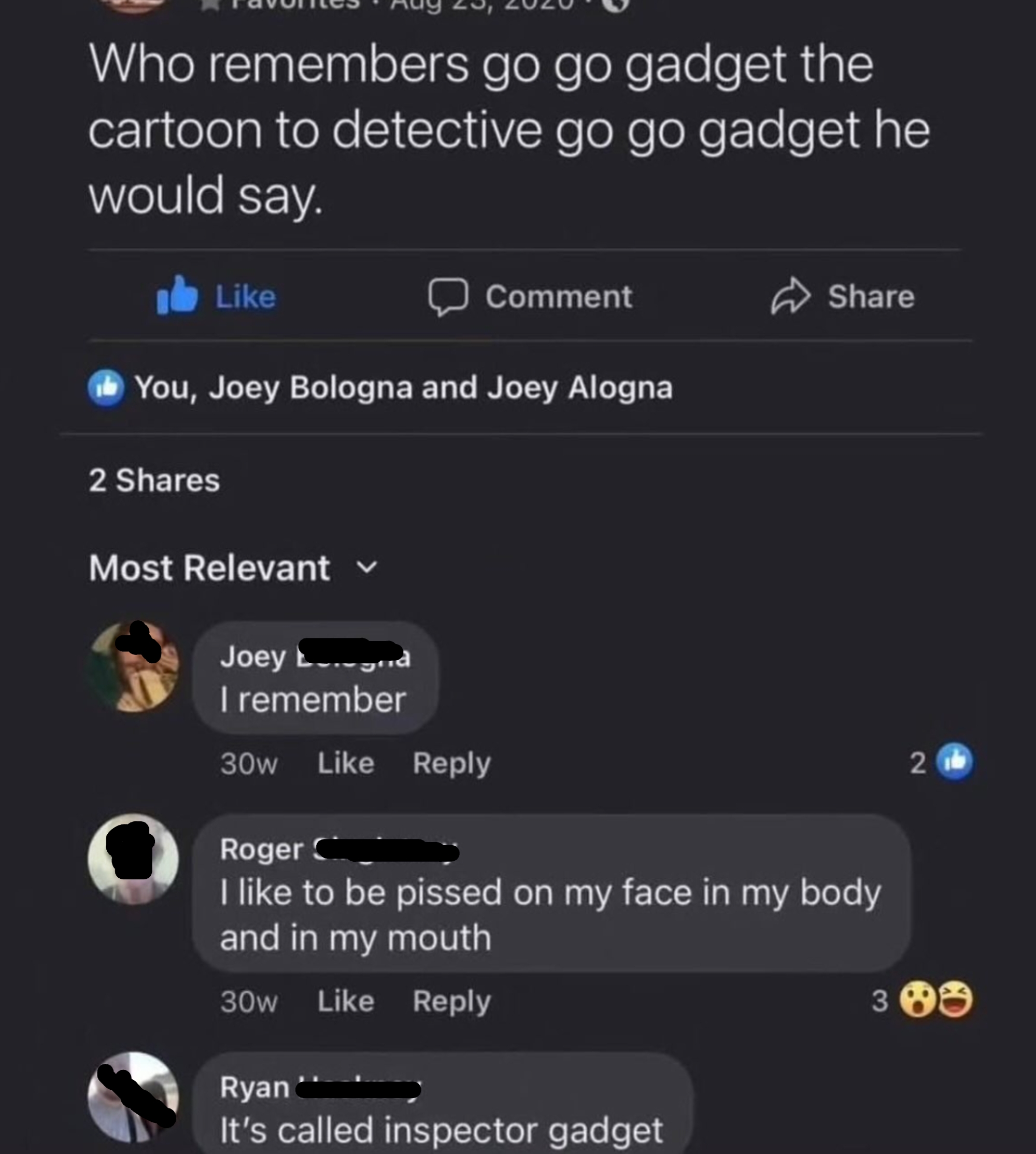Open Ryan's profile picture
Viewport: 1036px width, 1154px height.
(133, 1096)
